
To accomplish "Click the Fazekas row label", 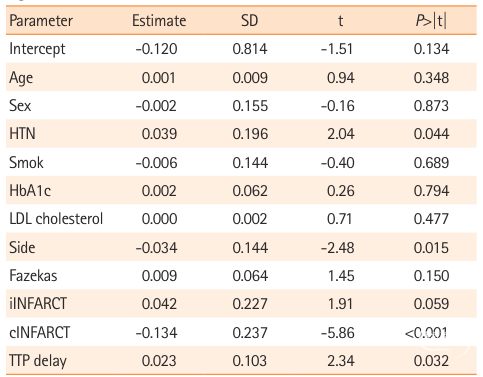I will [x=33, y=276].
